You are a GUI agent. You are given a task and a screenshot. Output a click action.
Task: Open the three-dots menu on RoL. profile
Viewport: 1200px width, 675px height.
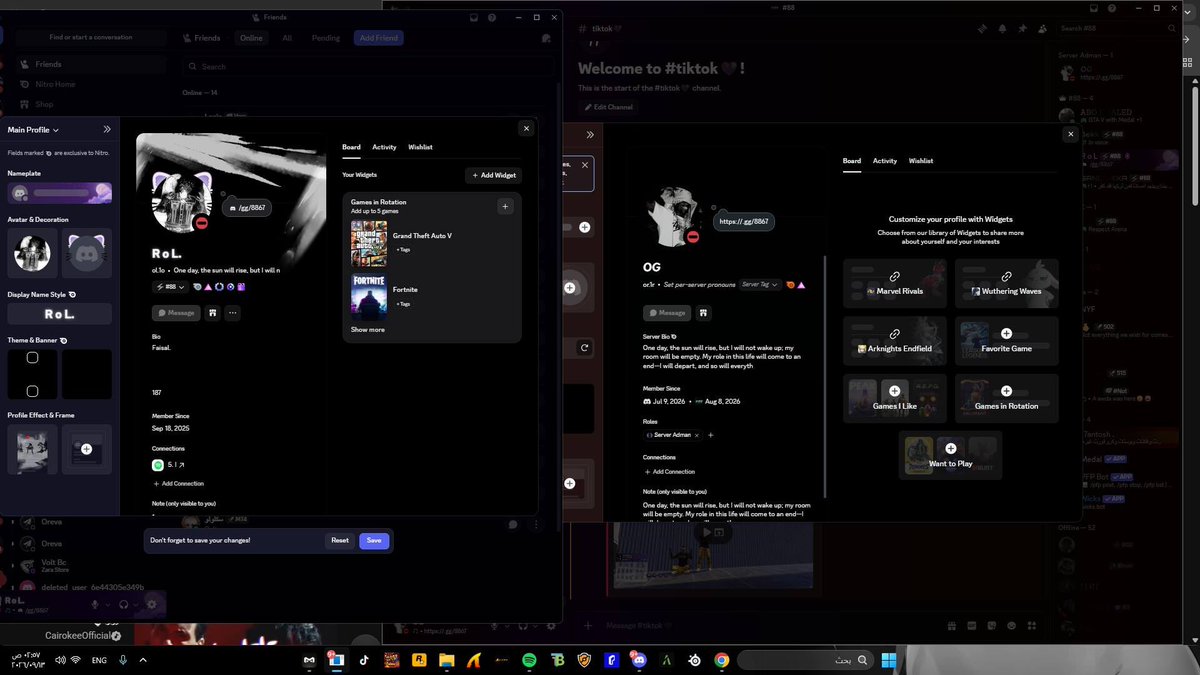click(232, 313)
